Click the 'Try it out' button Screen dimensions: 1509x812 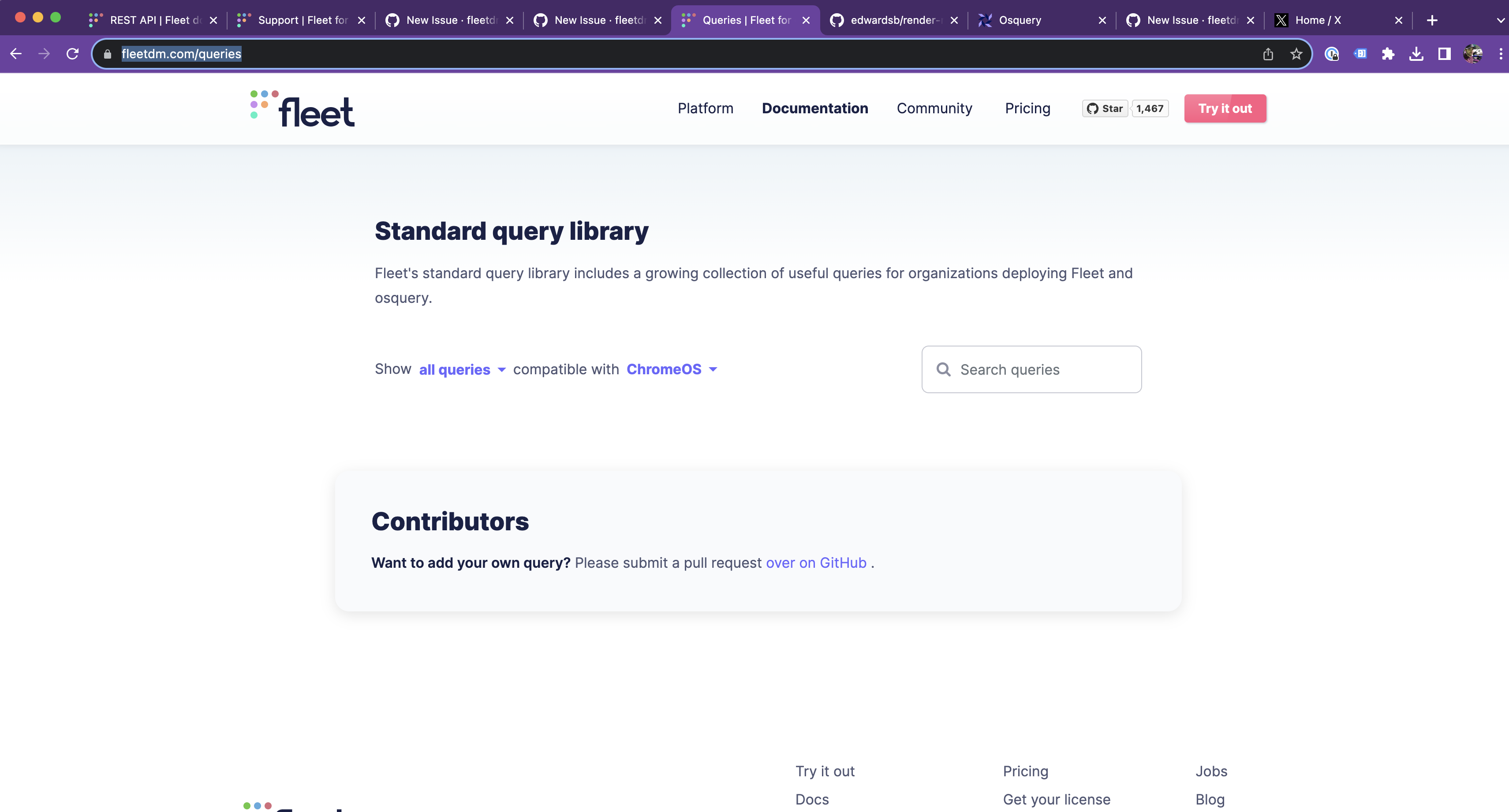pyautogui.click(x=1224, y=108)
